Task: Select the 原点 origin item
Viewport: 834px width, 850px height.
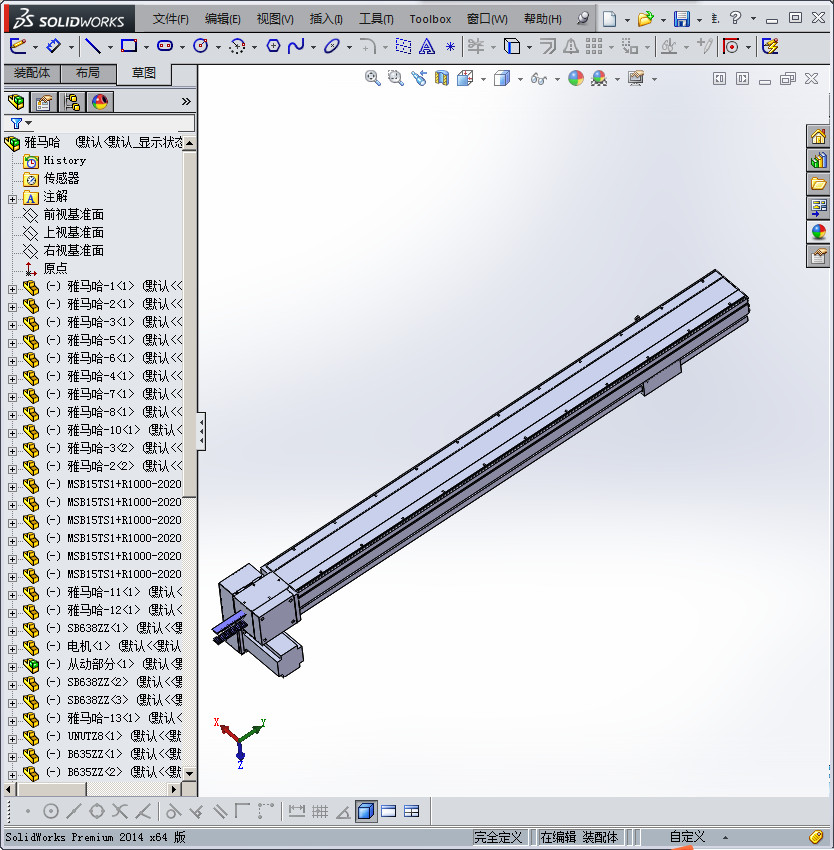Action: tap(55, 268)
